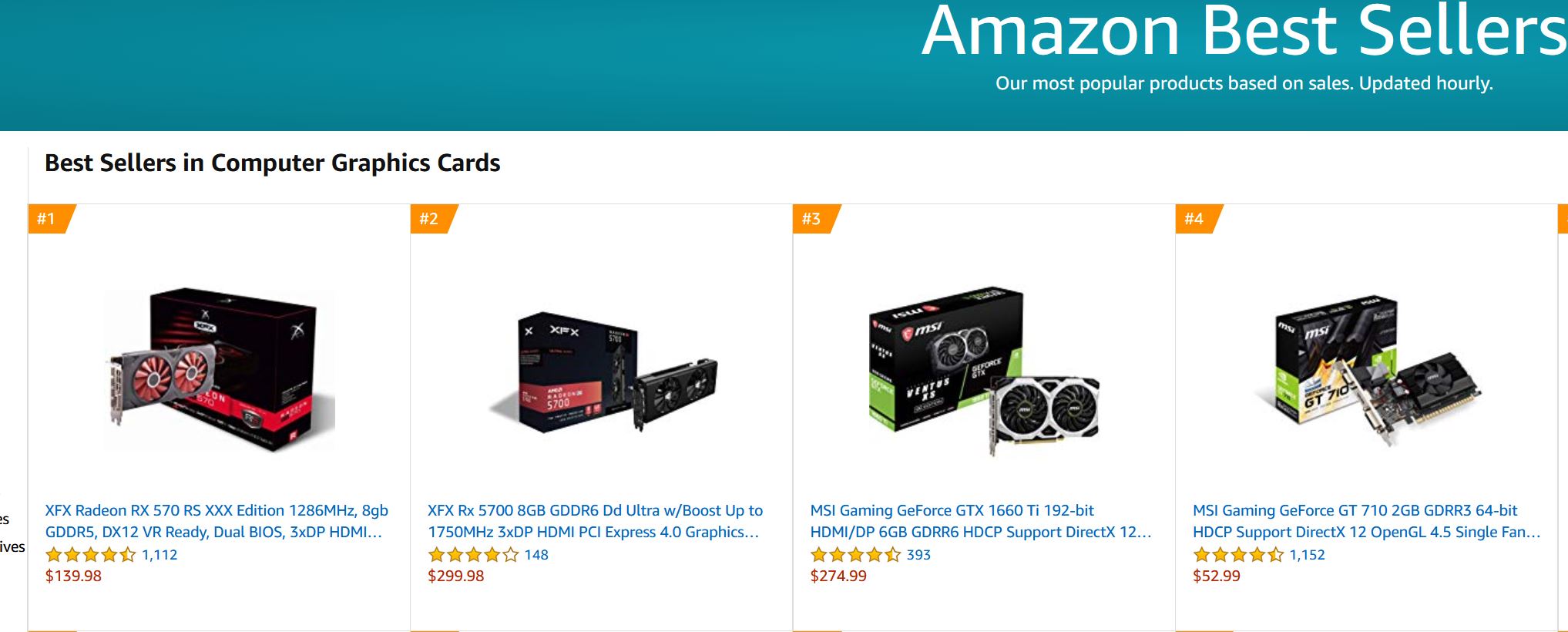Open the 393 reviews link

click(x=918, y=555)
